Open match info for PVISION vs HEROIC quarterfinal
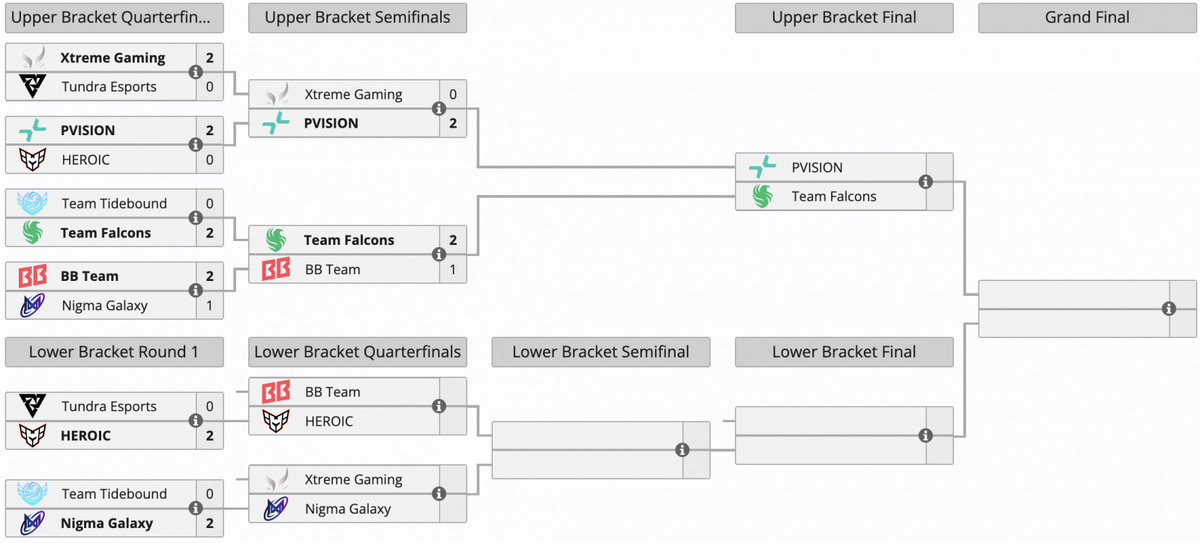 [196, 145]
